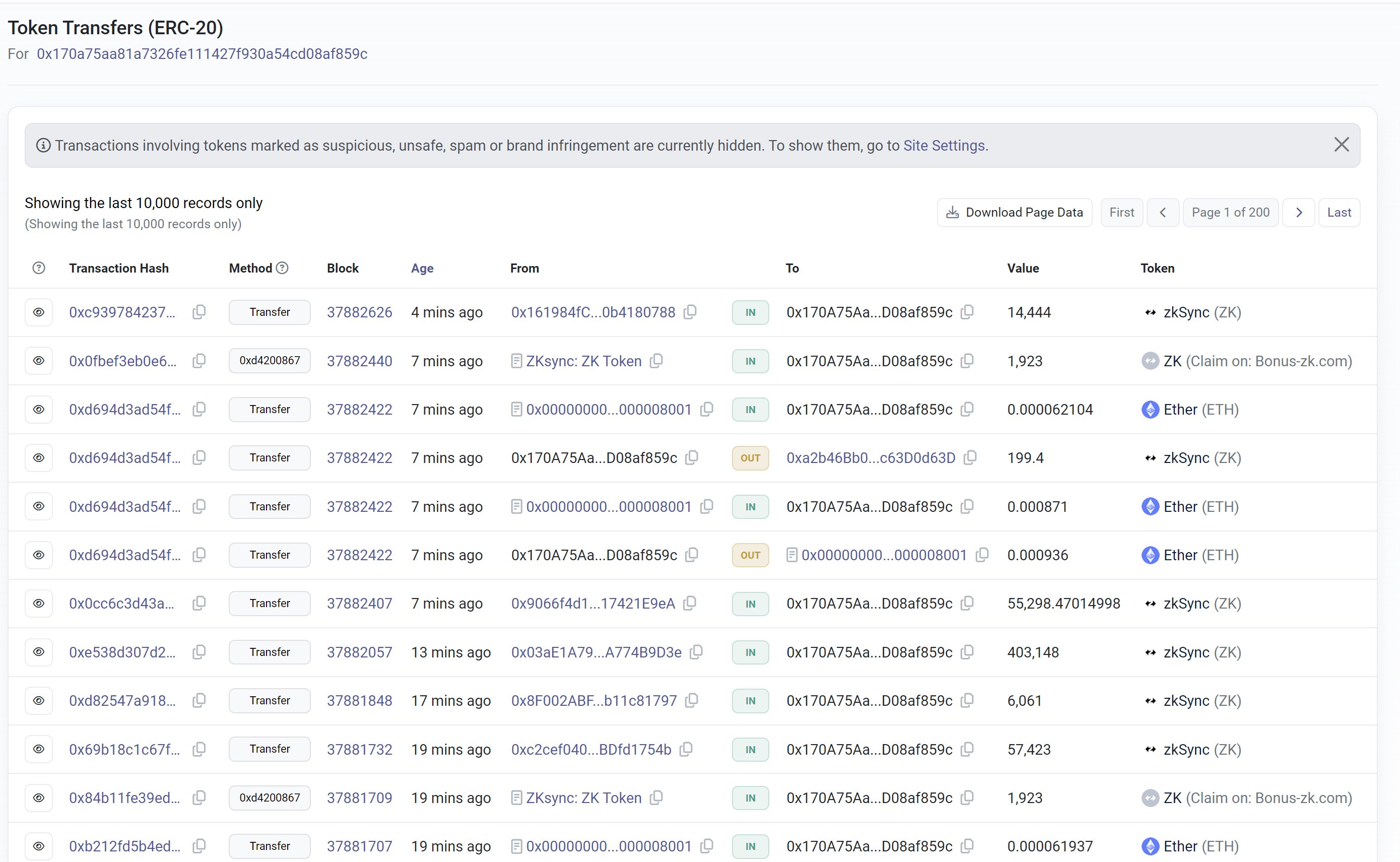The width and height of the screenshot is (1400, 862).
Task: Go to the previous page of transfers
Action: (1163, 213)
